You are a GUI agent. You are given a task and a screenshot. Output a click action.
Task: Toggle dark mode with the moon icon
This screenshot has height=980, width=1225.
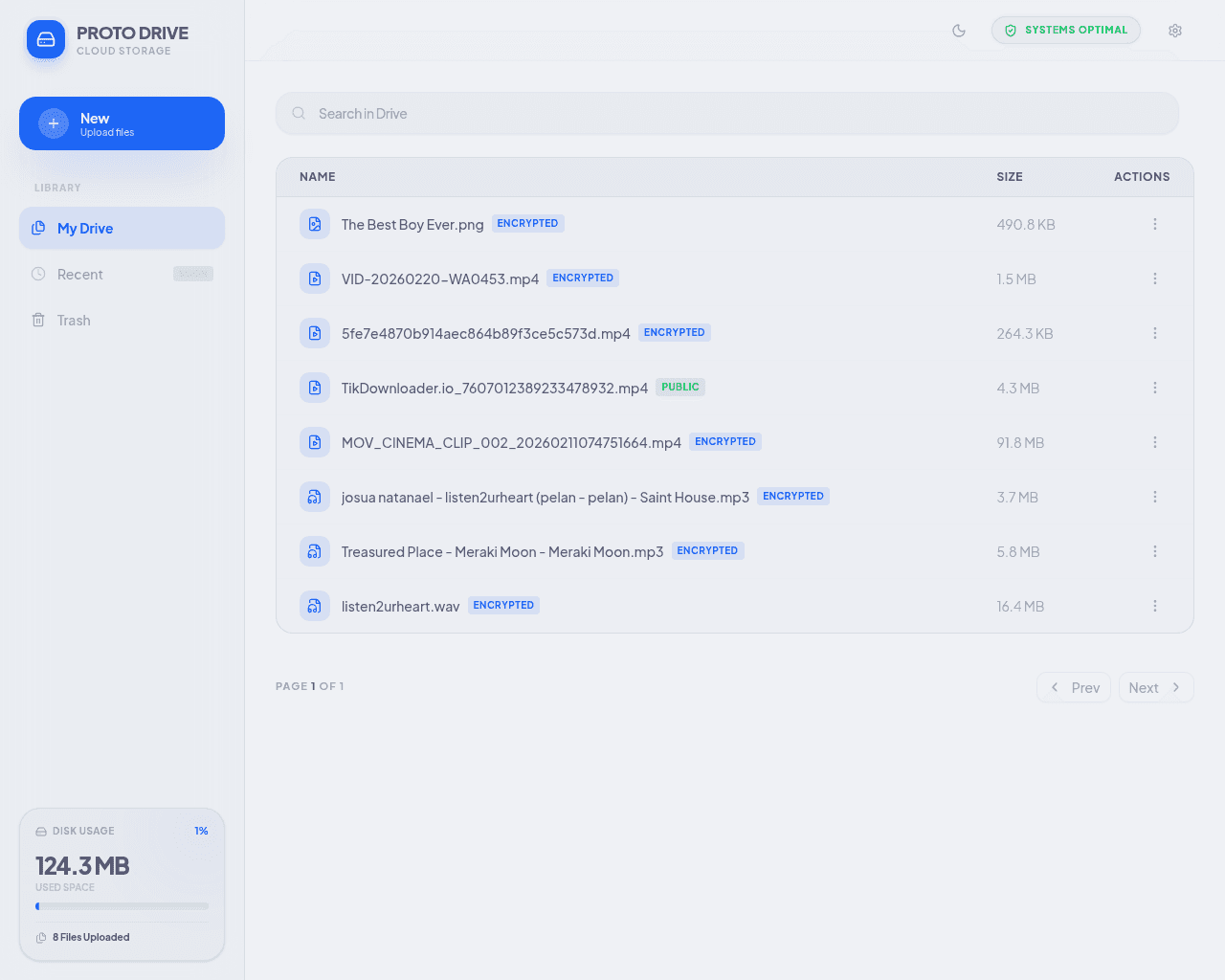click(x=959, y=31)
